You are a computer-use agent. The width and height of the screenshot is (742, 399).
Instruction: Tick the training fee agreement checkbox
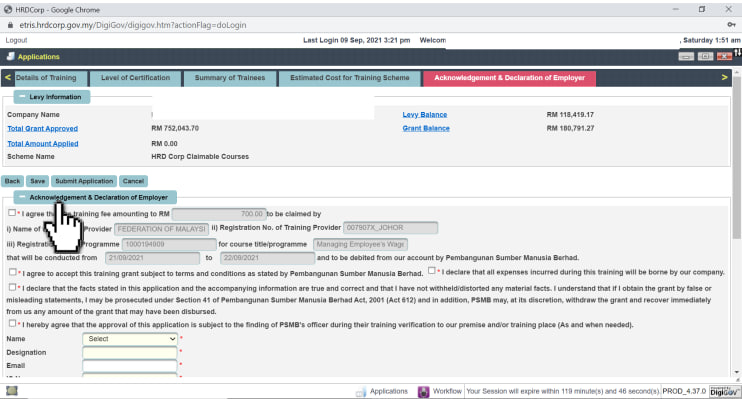pos(12,213)
